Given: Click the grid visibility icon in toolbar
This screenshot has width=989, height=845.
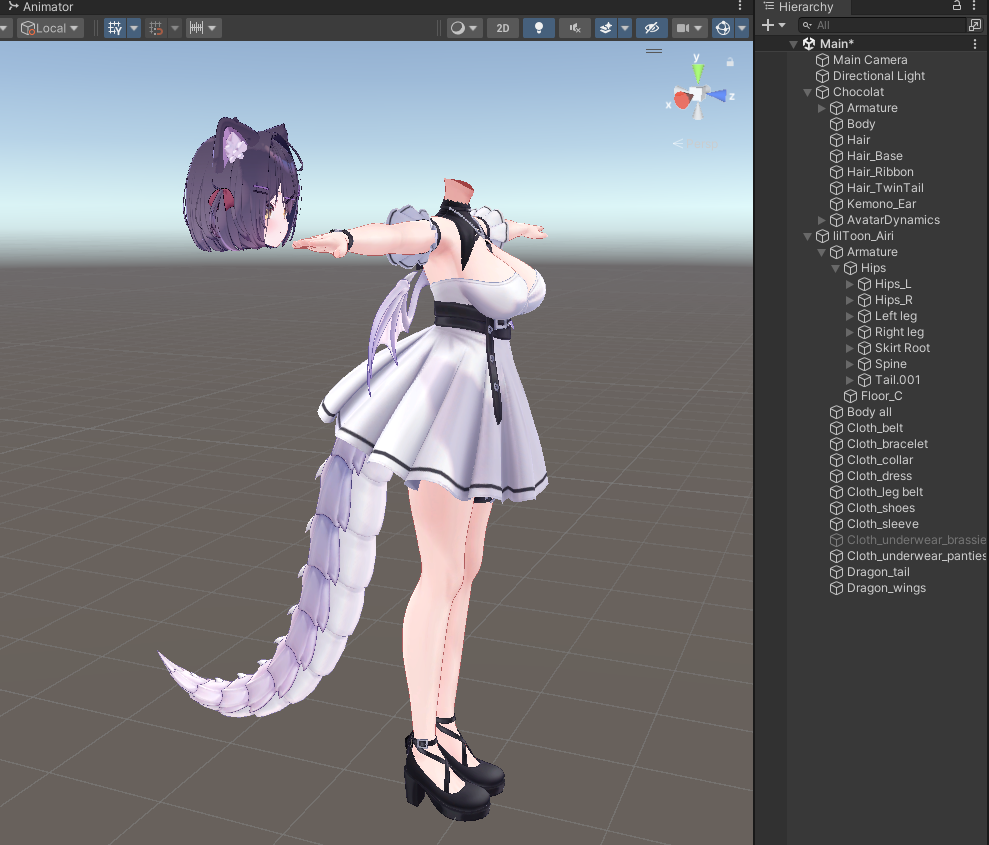Looking at the screenshot, I should point(115,28).
